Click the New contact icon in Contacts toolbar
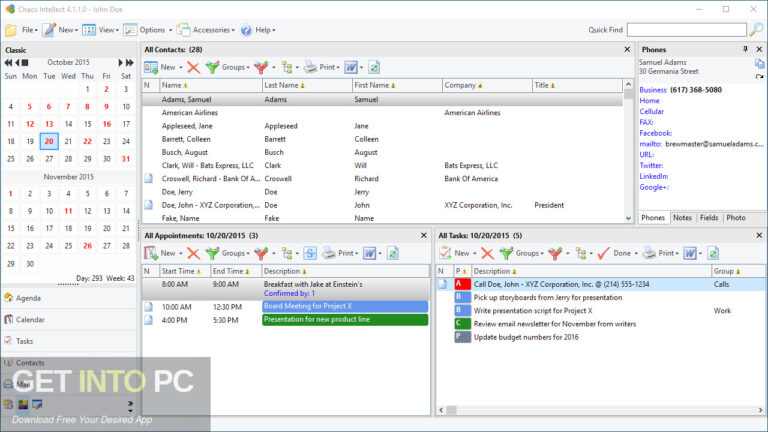The height and width of the screenshot is (432, 768). point(151,67)
